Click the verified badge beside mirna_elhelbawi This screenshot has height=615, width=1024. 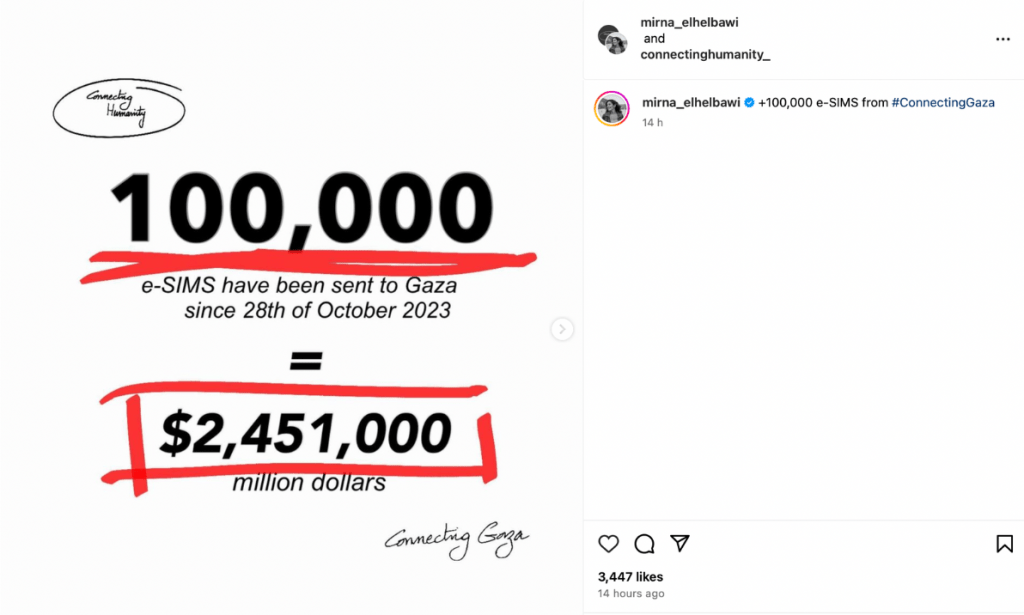click(x=749, y=103)
